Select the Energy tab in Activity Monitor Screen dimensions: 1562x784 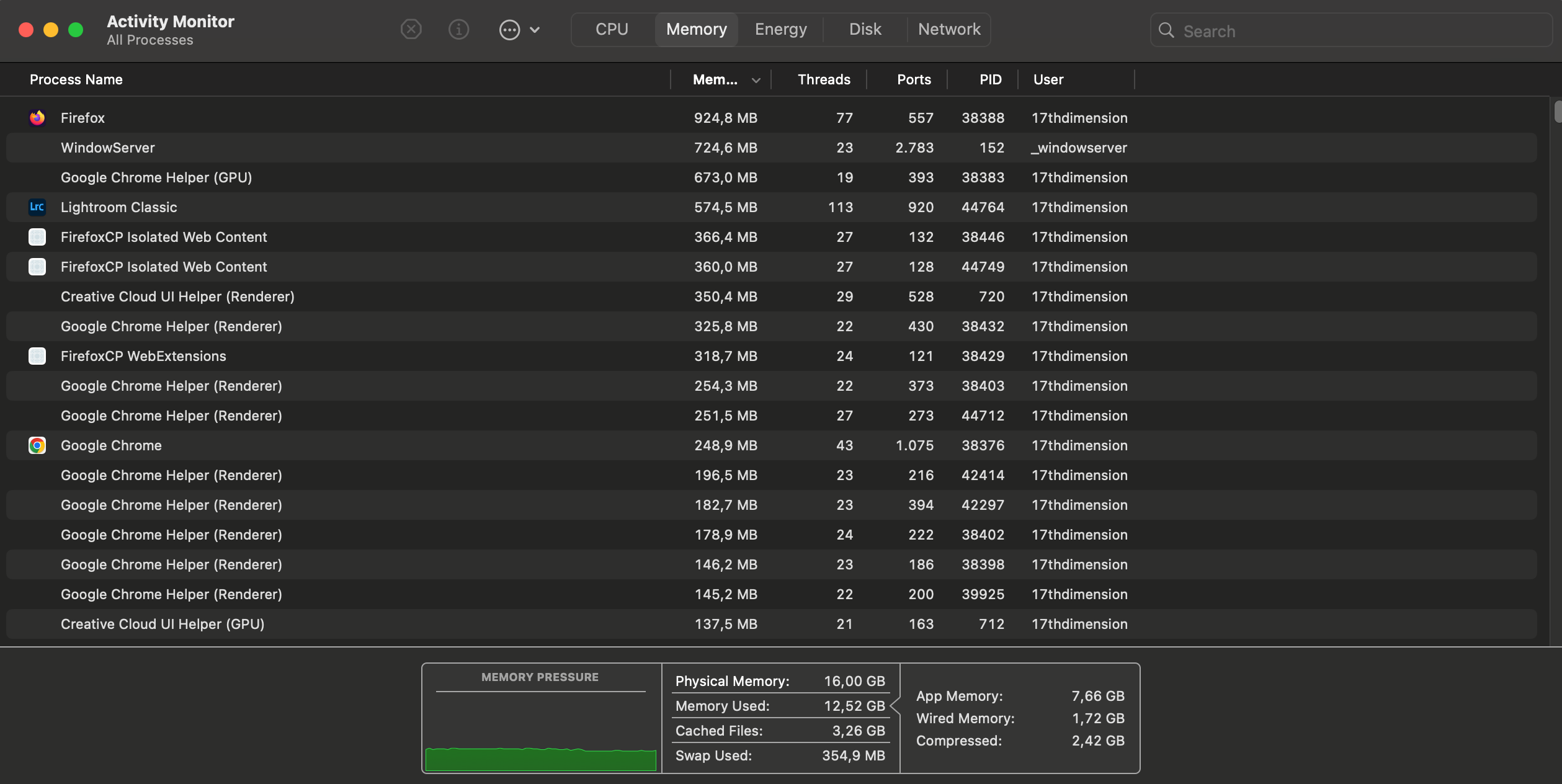(x=781, y=28)
